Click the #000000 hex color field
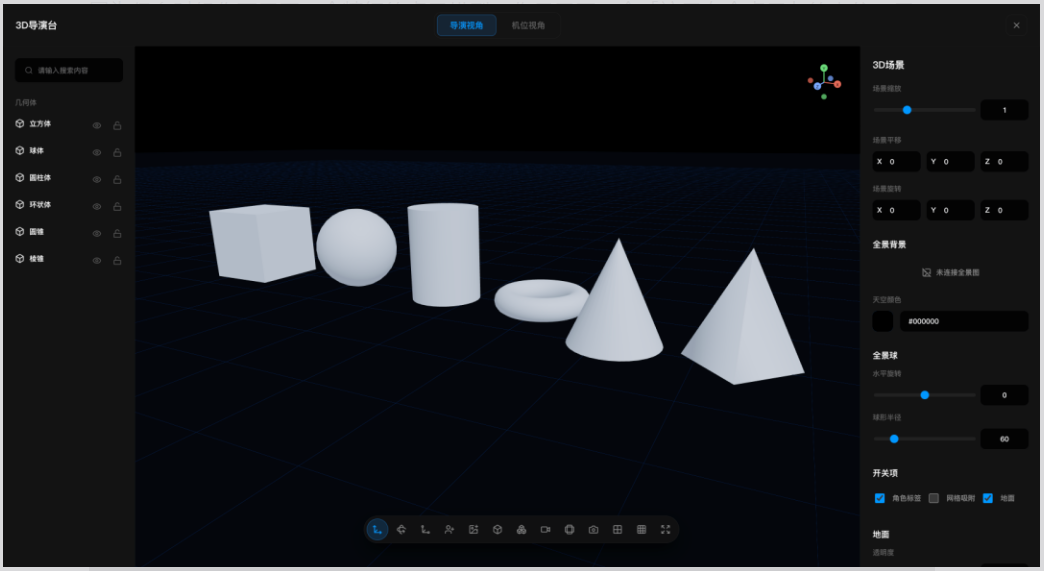Screen dimensions: 1044x571 pos(964,321)
